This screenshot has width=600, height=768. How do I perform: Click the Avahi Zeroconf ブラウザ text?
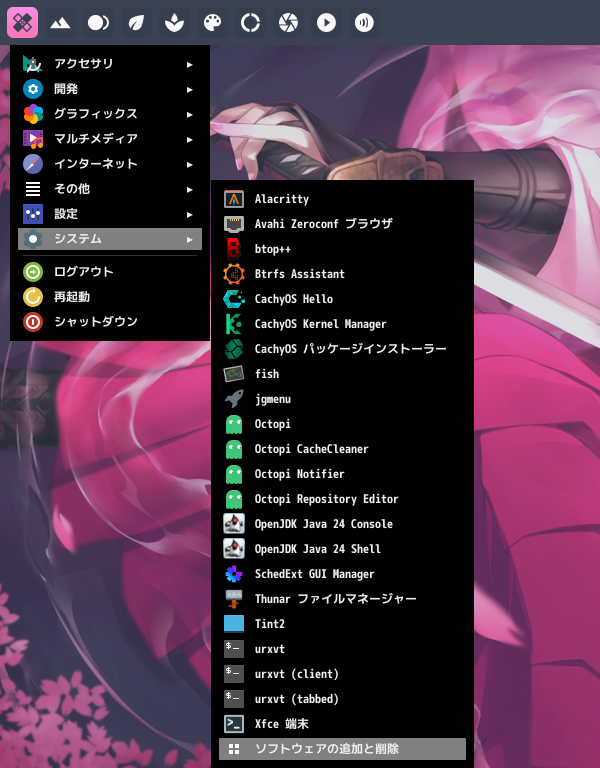[x=324, y=224]
